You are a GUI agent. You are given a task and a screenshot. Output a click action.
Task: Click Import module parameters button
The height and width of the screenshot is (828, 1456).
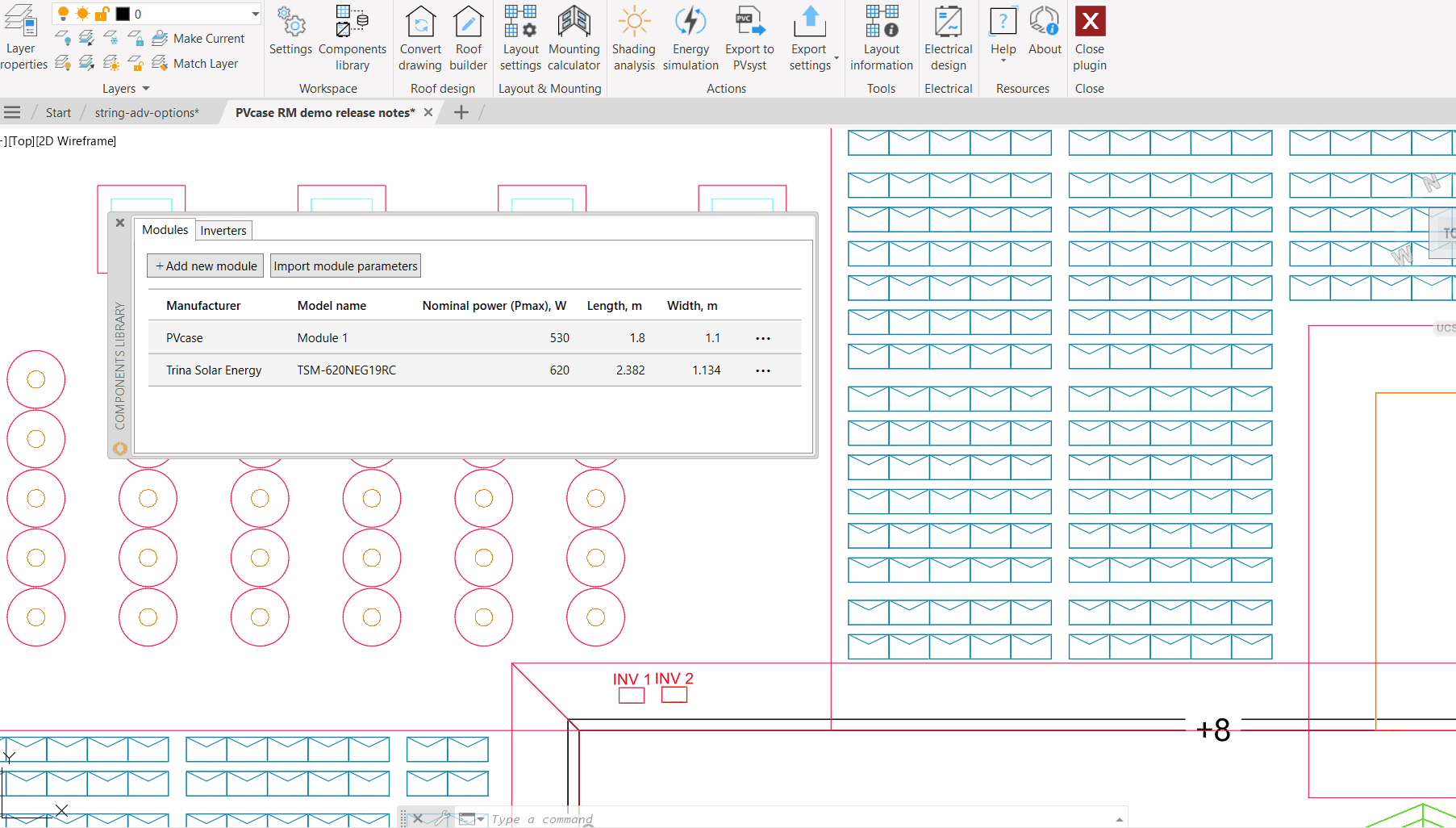[x=345, y=266]
